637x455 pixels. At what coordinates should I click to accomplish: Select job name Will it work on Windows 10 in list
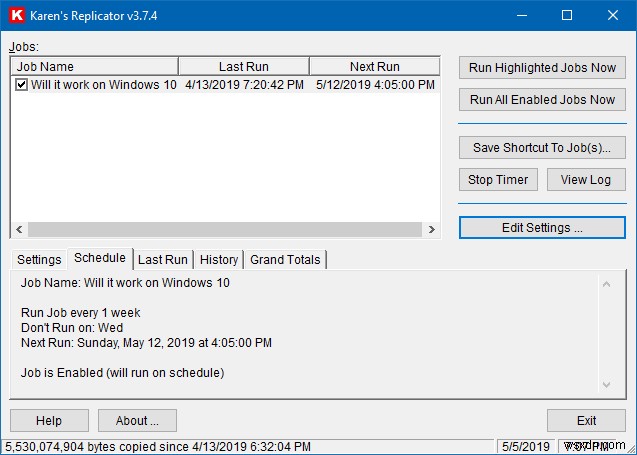104,84
